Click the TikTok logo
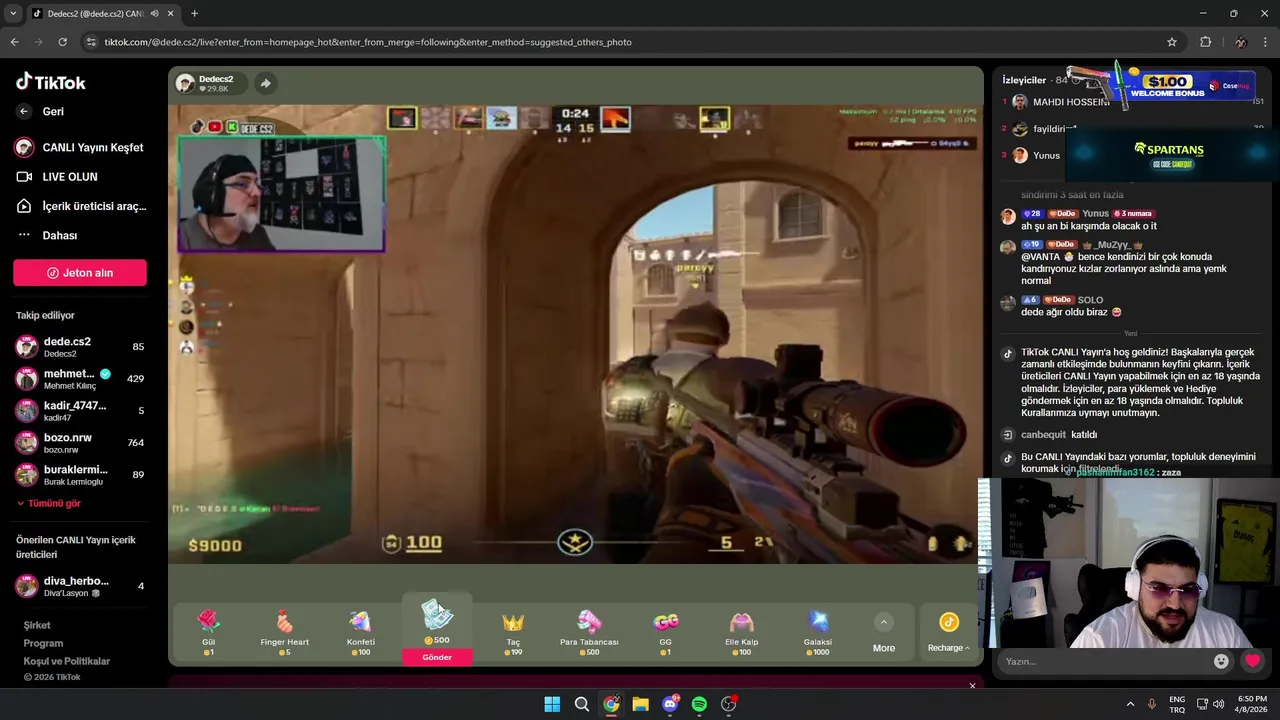This screenshot has height=720, width=1280. 51,82
